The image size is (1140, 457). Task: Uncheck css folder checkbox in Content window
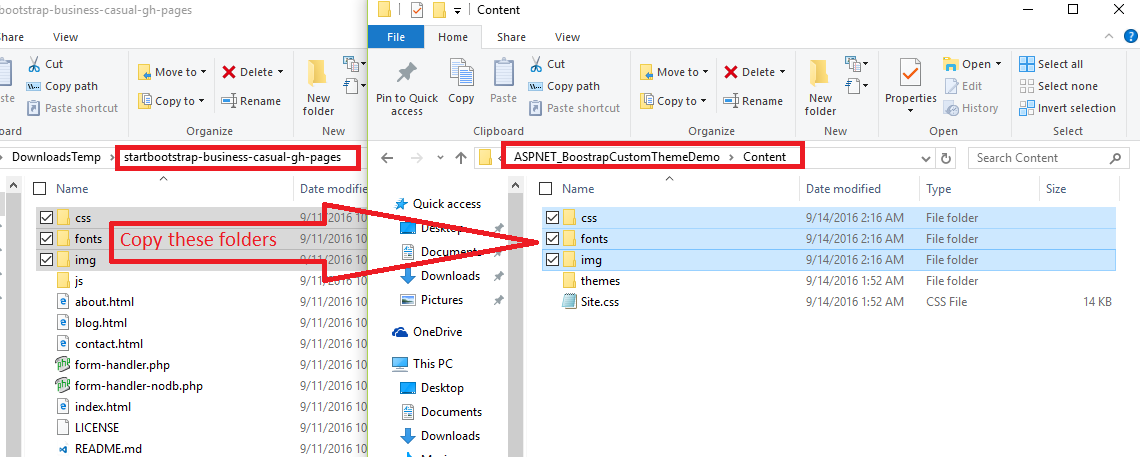pos(553,217)
